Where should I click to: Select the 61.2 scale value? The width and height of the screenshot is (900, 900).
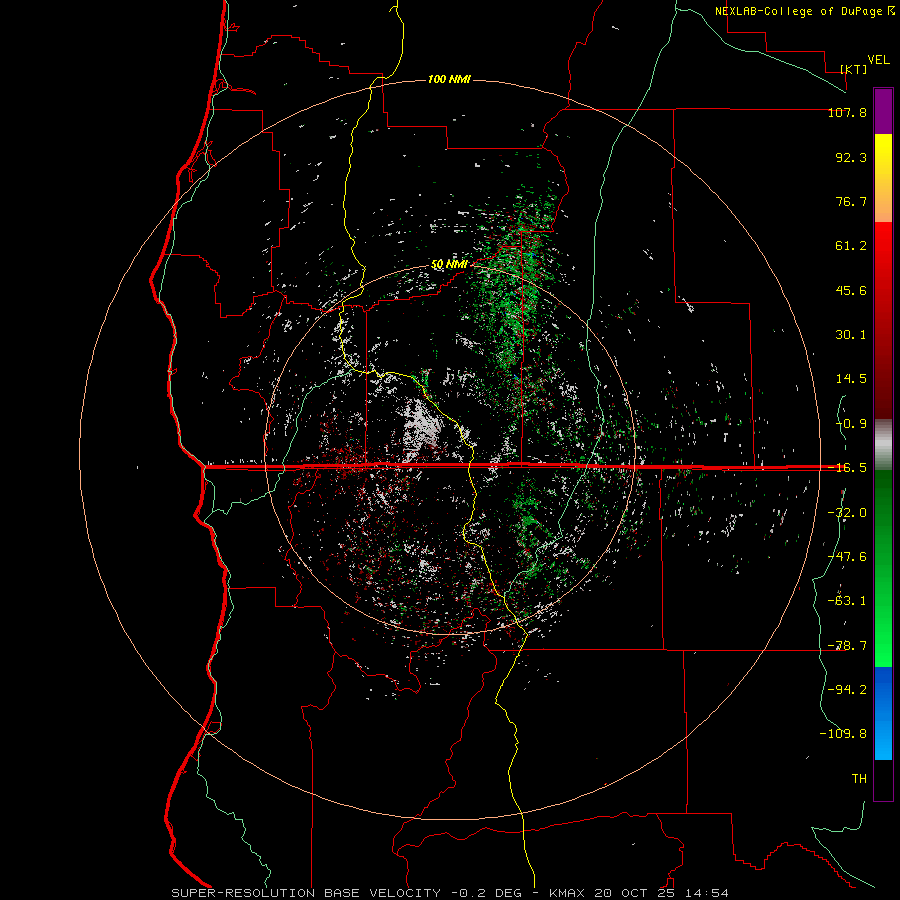pos(851,246)
